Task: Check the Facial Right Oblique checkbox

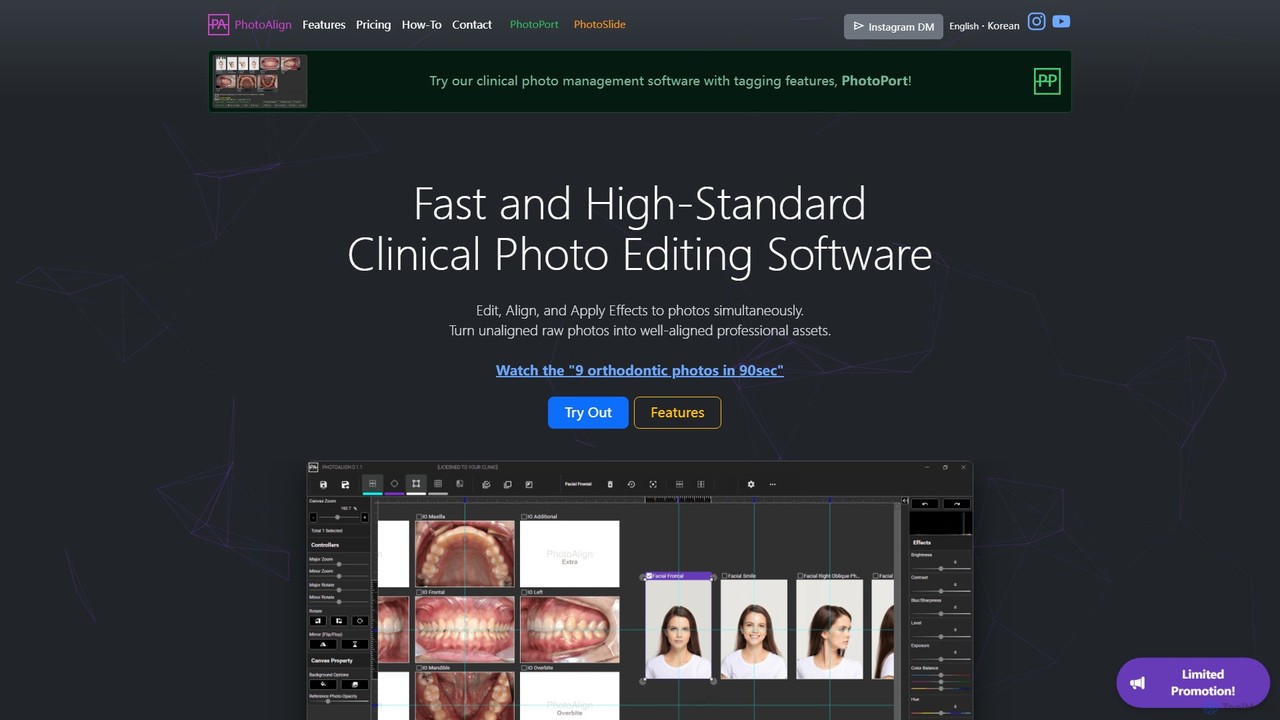Action: pyautogui.click(x=800, y=576)
